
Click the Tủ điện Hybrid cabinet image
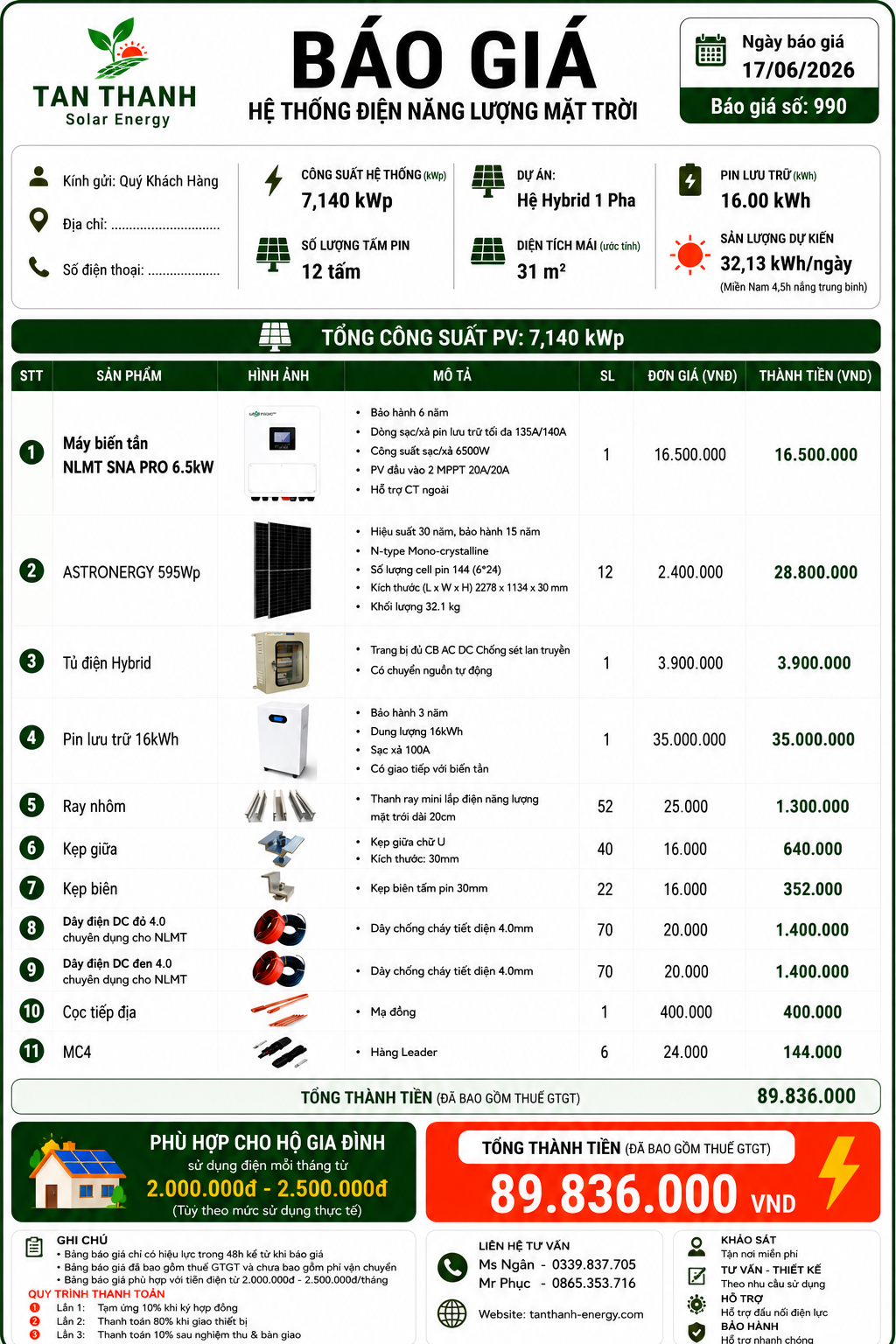282,662
